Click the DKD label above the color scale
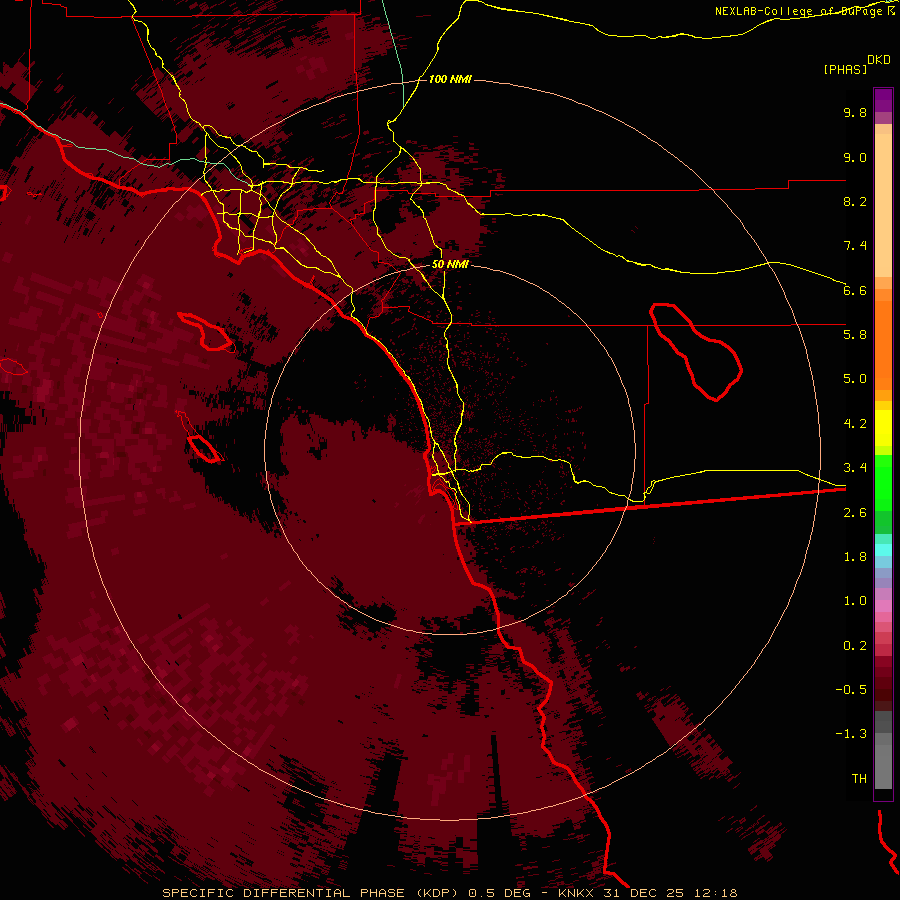900x900 pixels. [x=879, y=60]
